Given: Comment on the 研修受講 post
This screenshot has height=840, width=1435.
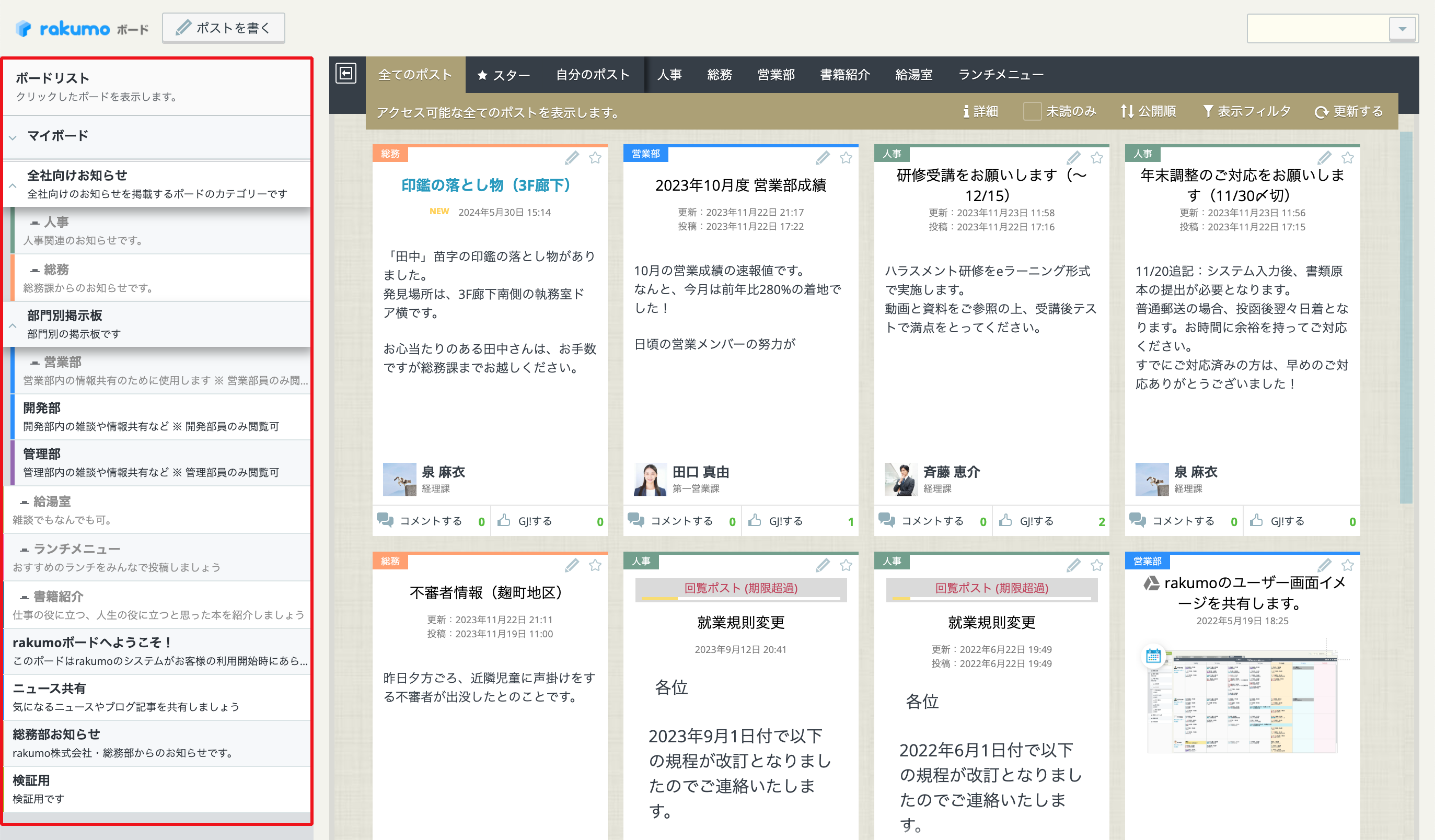Looking at the screenshot, I should [x=932, y=521].
